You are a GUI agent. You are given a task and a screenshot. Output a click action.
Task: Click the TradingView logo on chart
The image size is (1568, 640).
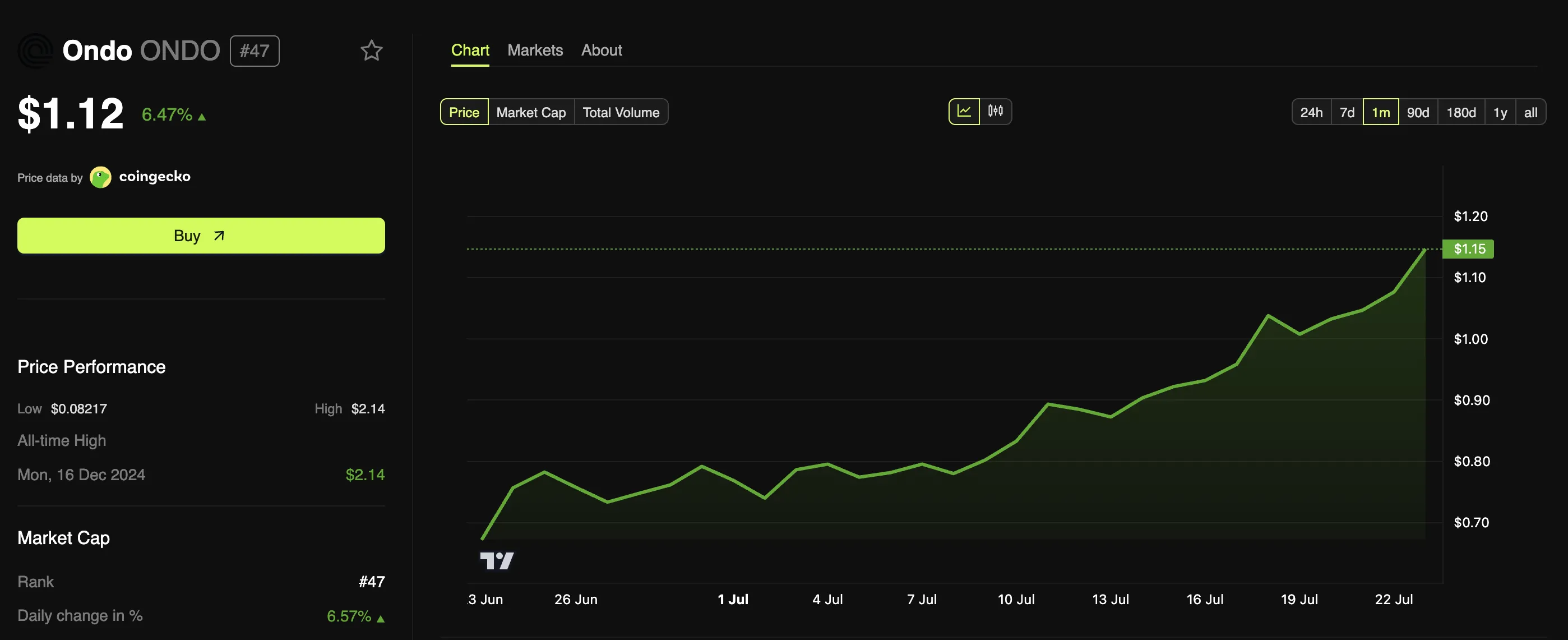496,560
